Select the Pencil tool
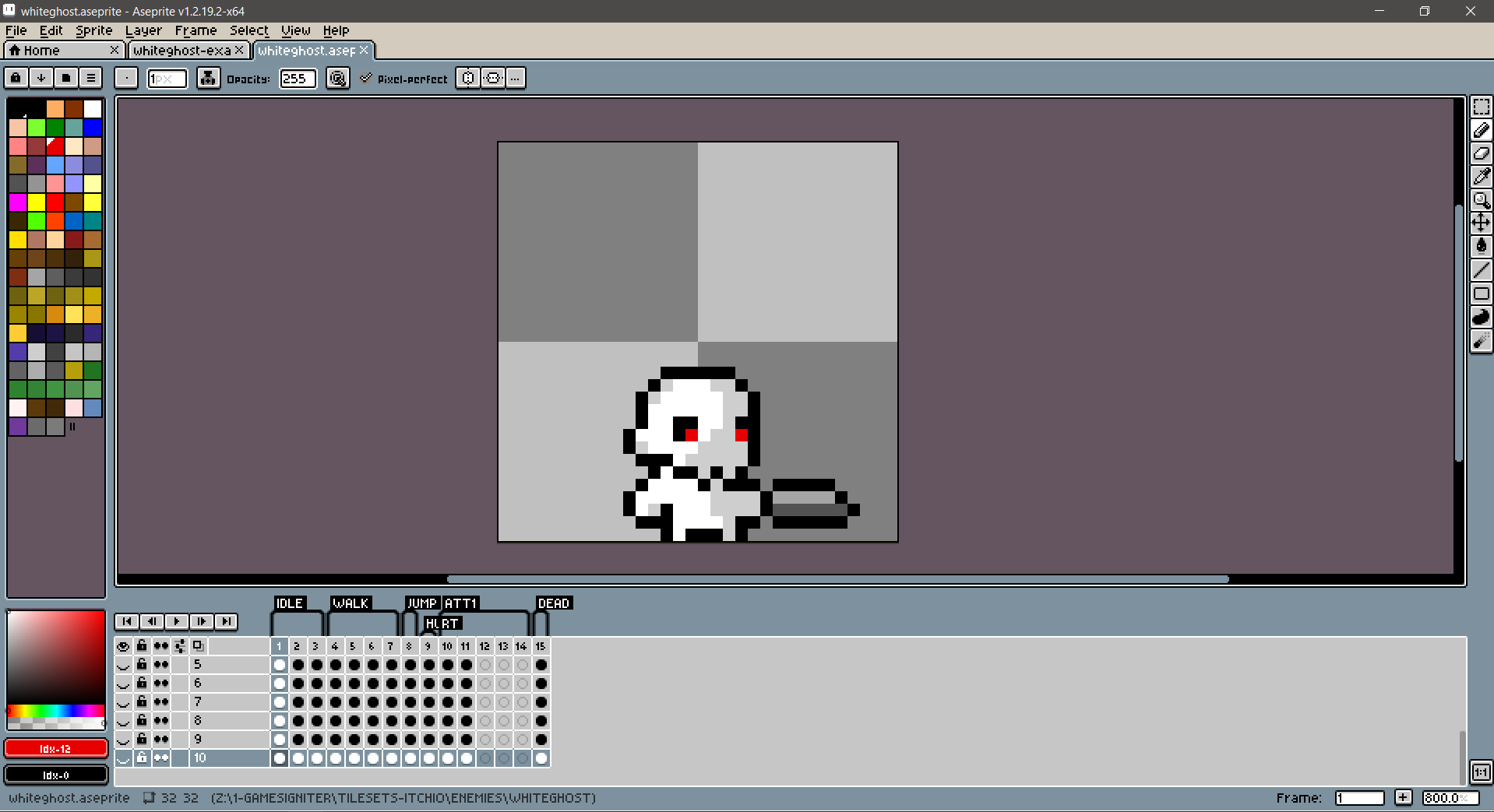1494x812 pixels. pos(1481,130)
